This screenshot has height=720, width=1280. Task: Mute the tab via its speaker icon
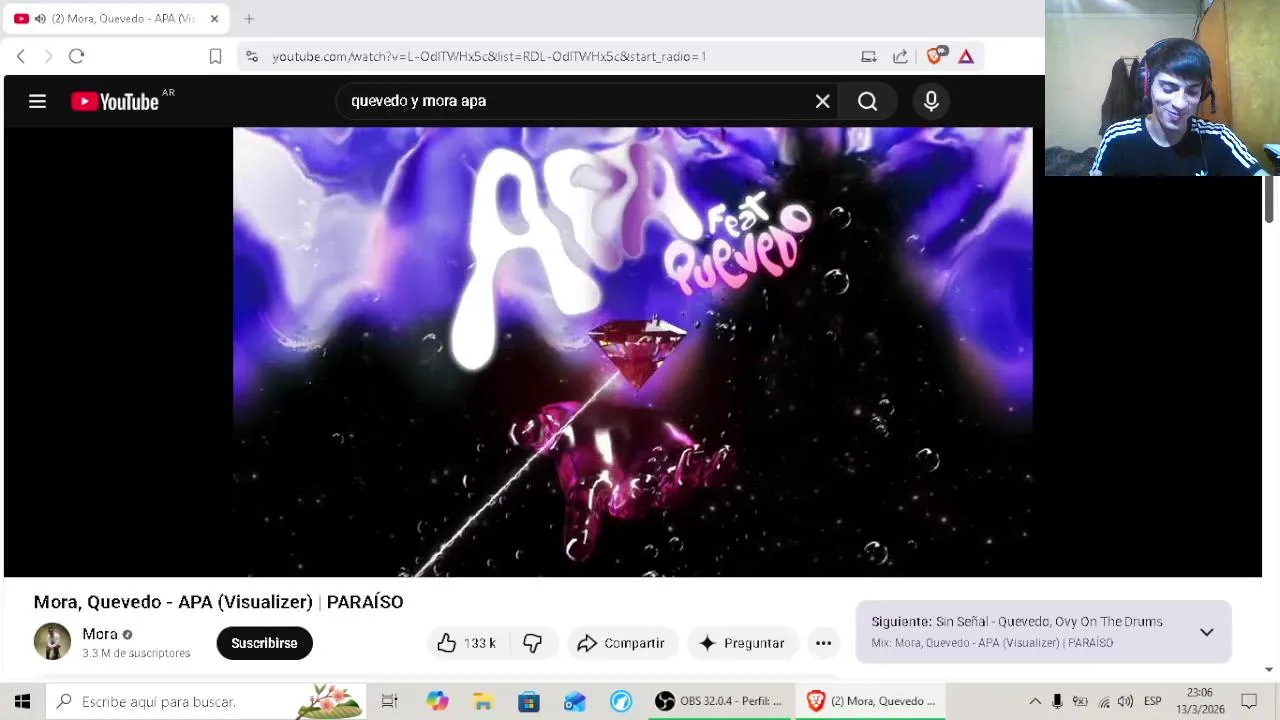[40, 18]
